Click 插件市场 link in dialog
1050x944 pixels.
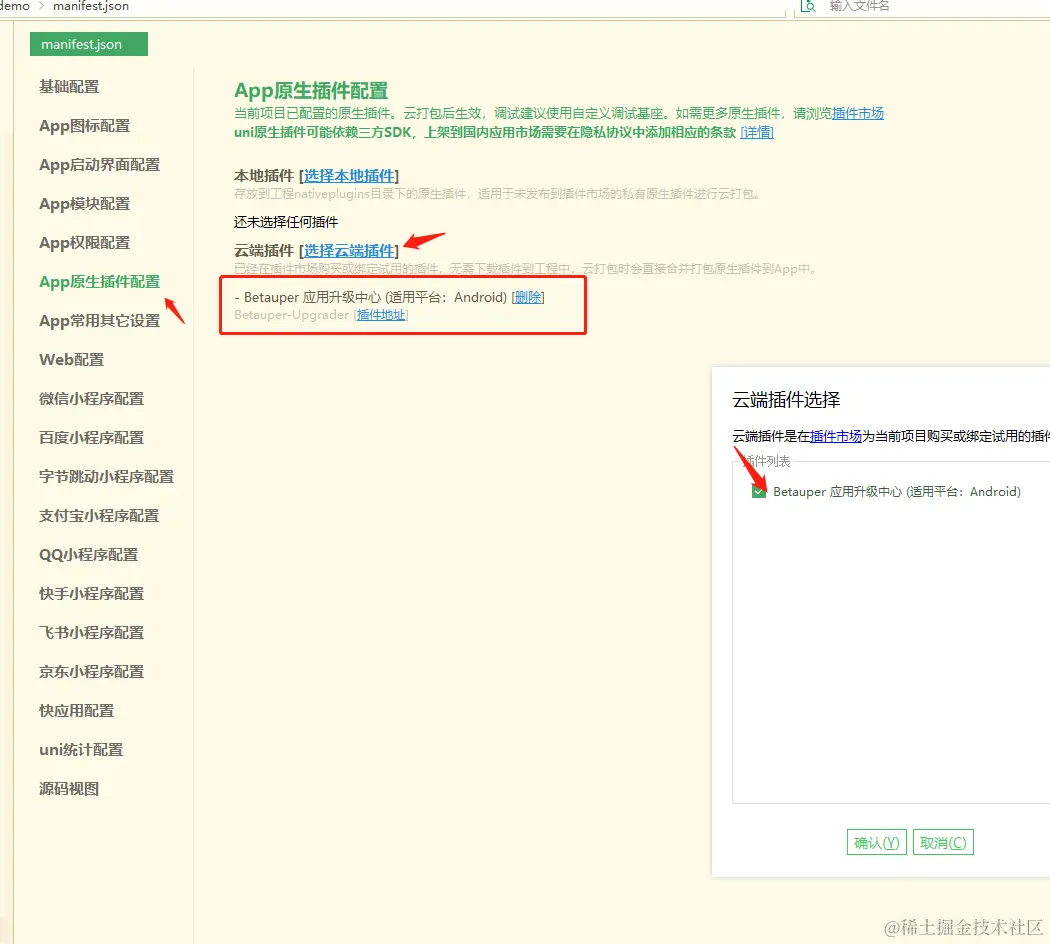(x=836, y=437)
